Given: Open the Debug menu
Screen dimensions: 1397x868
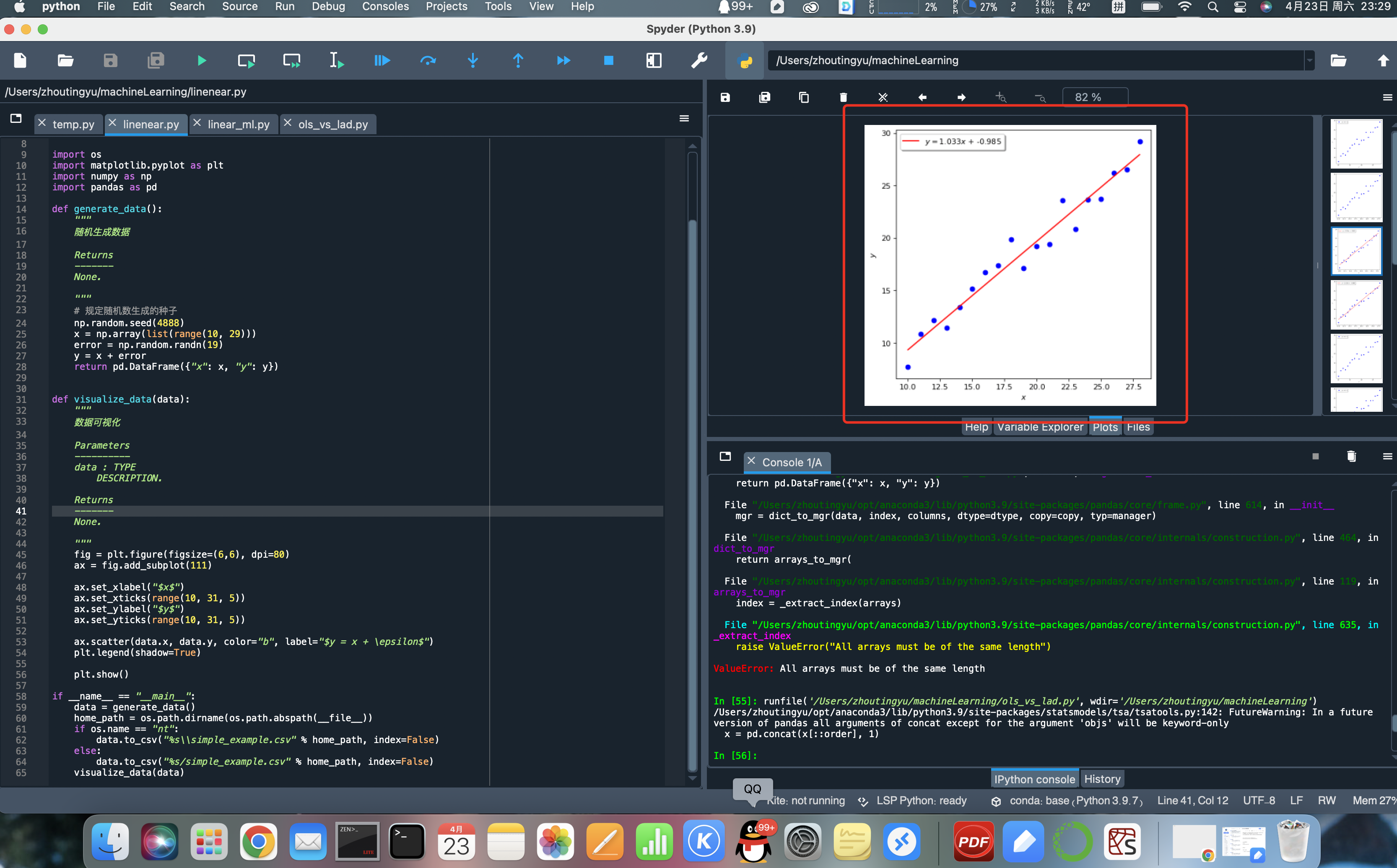Looking at the screenshot, I should pyautogui.click(x=328, y=7).
